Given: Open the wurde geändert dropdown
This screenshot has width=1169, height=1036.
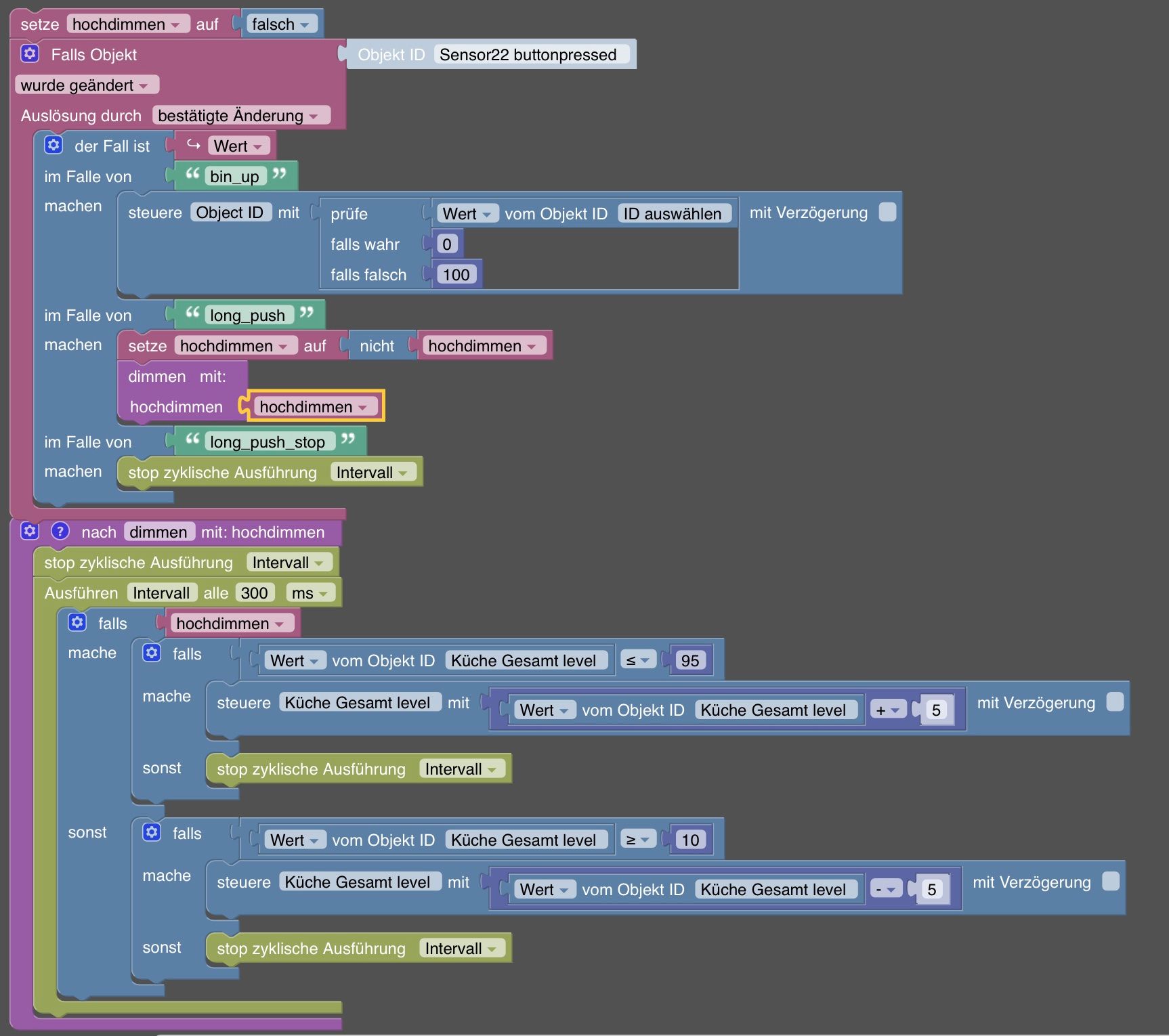Looking at the screenshot, I should 86,85.
